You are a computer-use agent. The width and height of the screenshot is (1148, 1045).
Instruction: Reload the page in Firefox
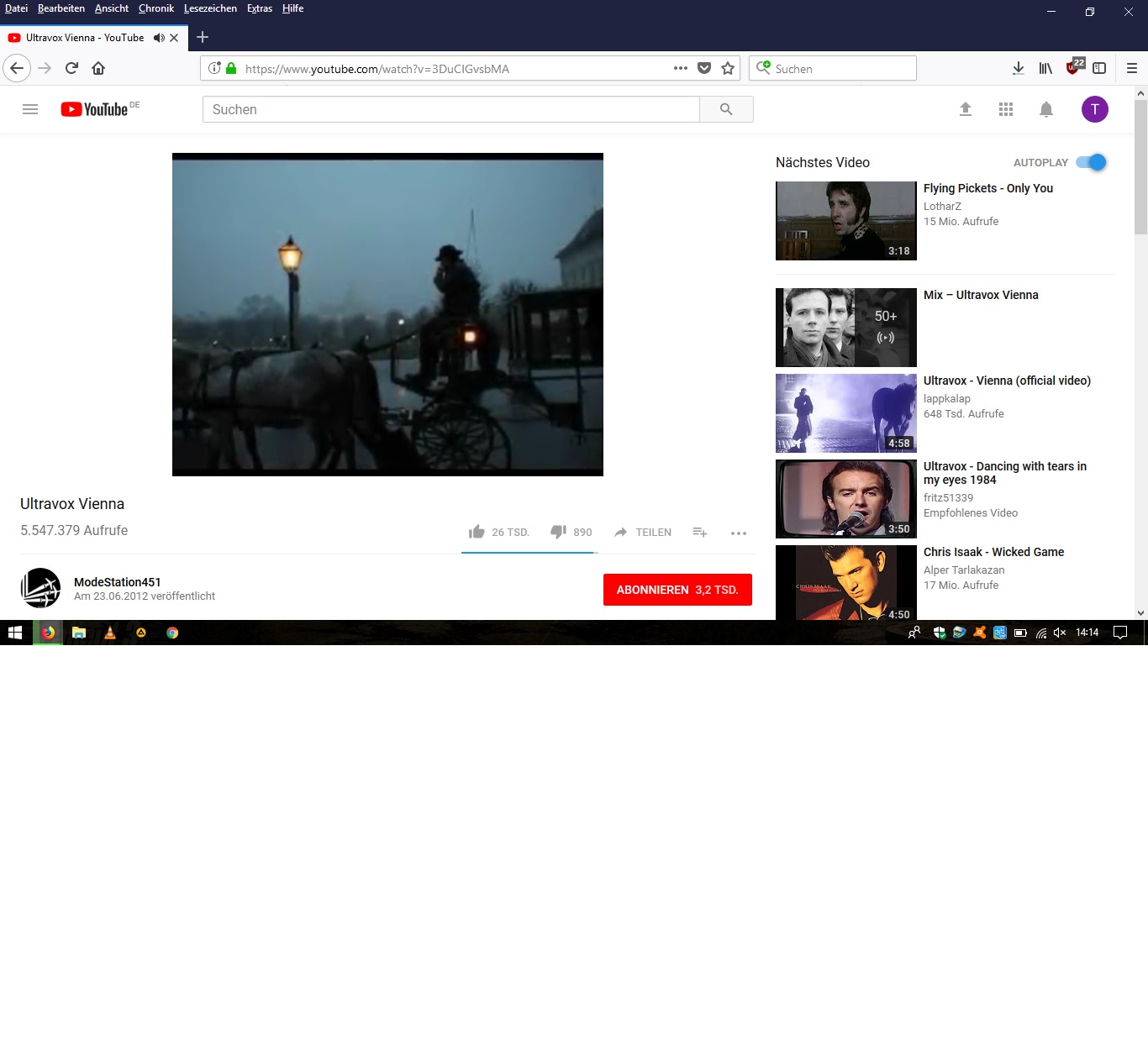tap(71, 68)
